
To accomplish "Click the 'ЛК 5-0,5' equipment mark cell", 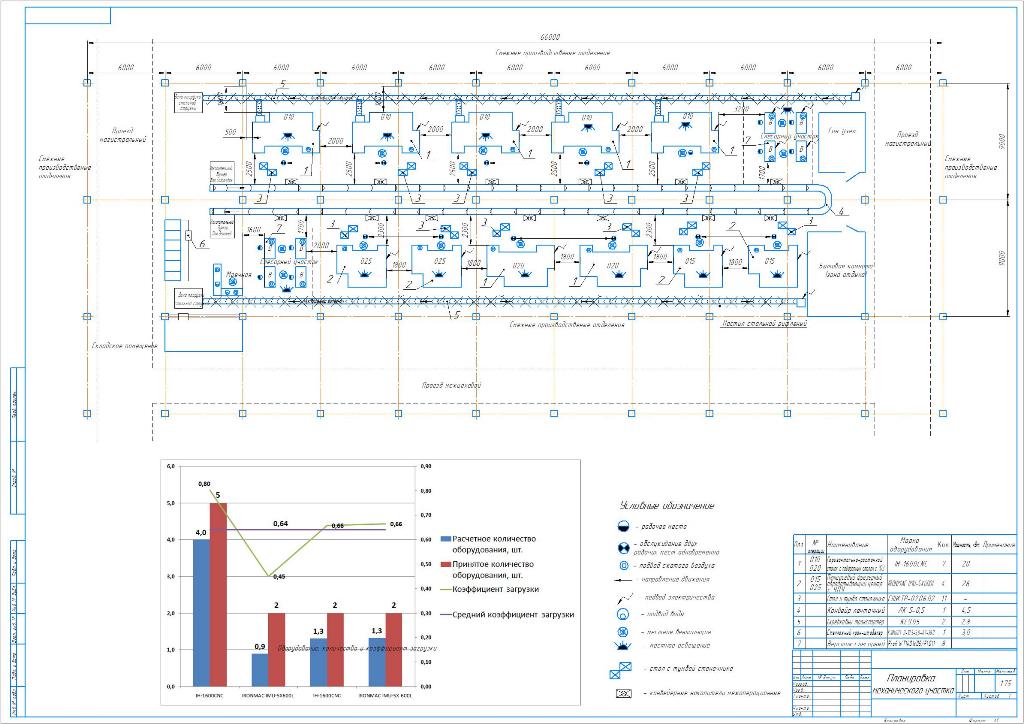I will [x=910, y=610].
